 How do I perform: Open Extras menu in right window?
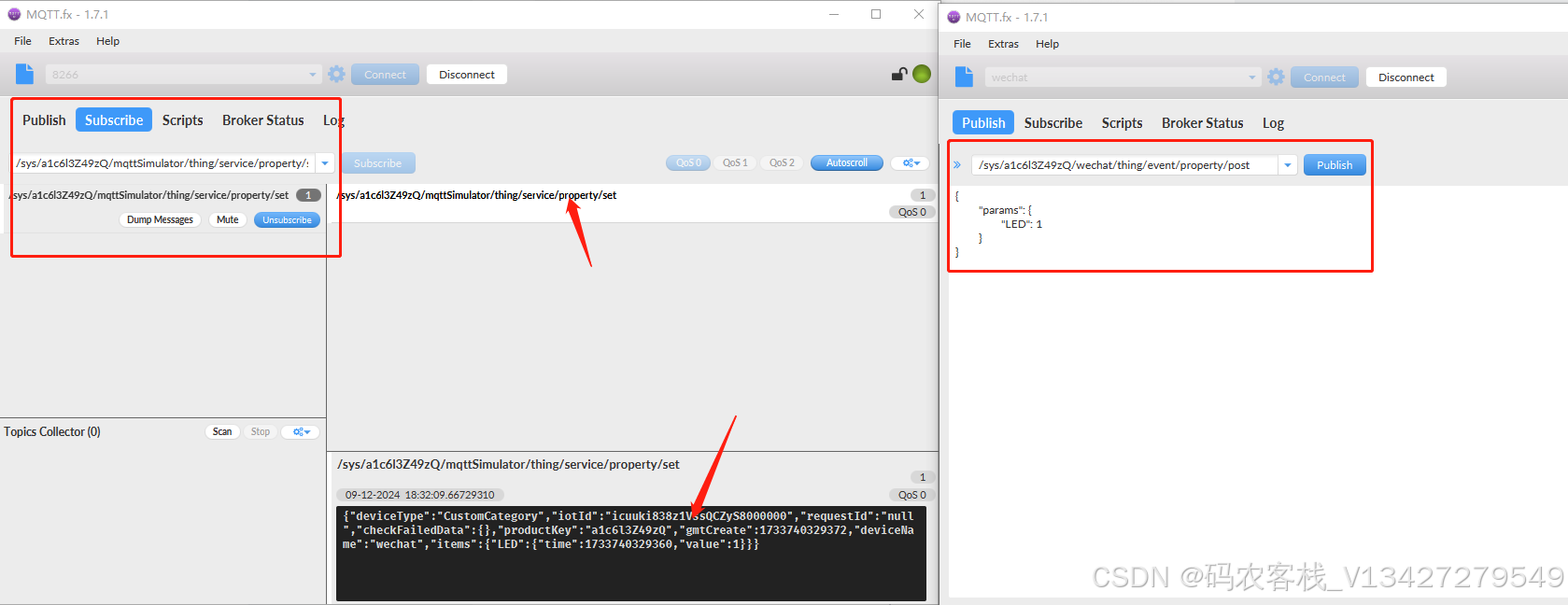point(1004,44)
